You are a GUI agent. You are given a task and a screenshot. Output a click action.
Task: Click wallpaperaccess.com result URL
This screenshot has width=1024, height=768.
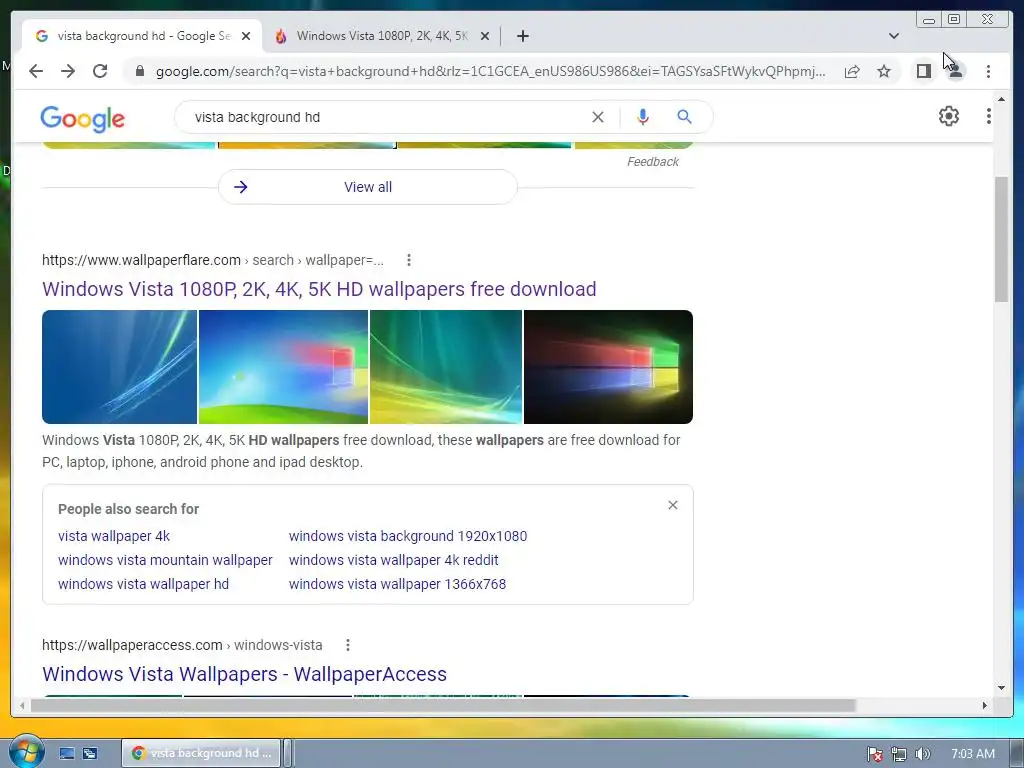(182, 645)
